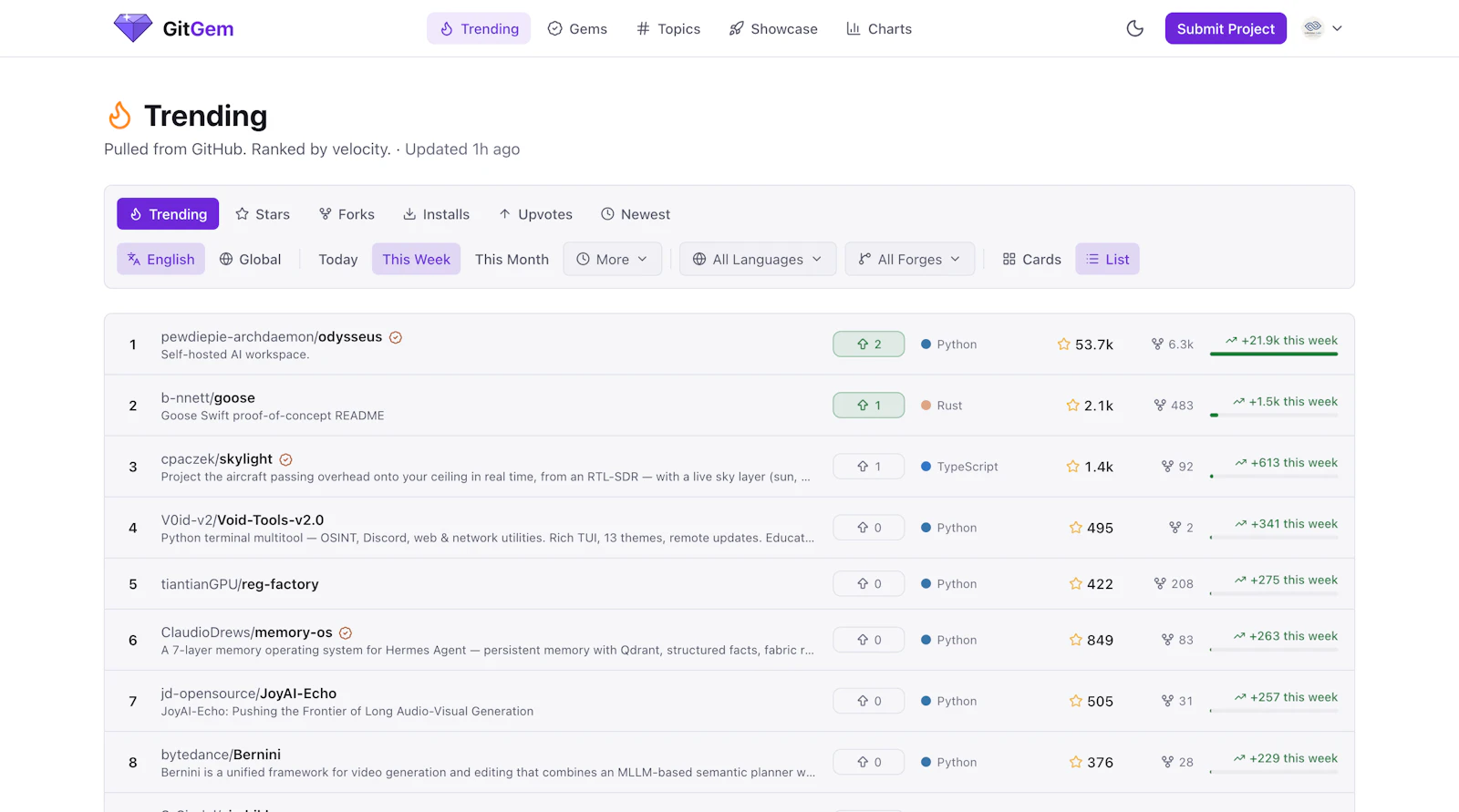
Task: Click the Rust language dot on goose
Action: click(x=926, y=405)
